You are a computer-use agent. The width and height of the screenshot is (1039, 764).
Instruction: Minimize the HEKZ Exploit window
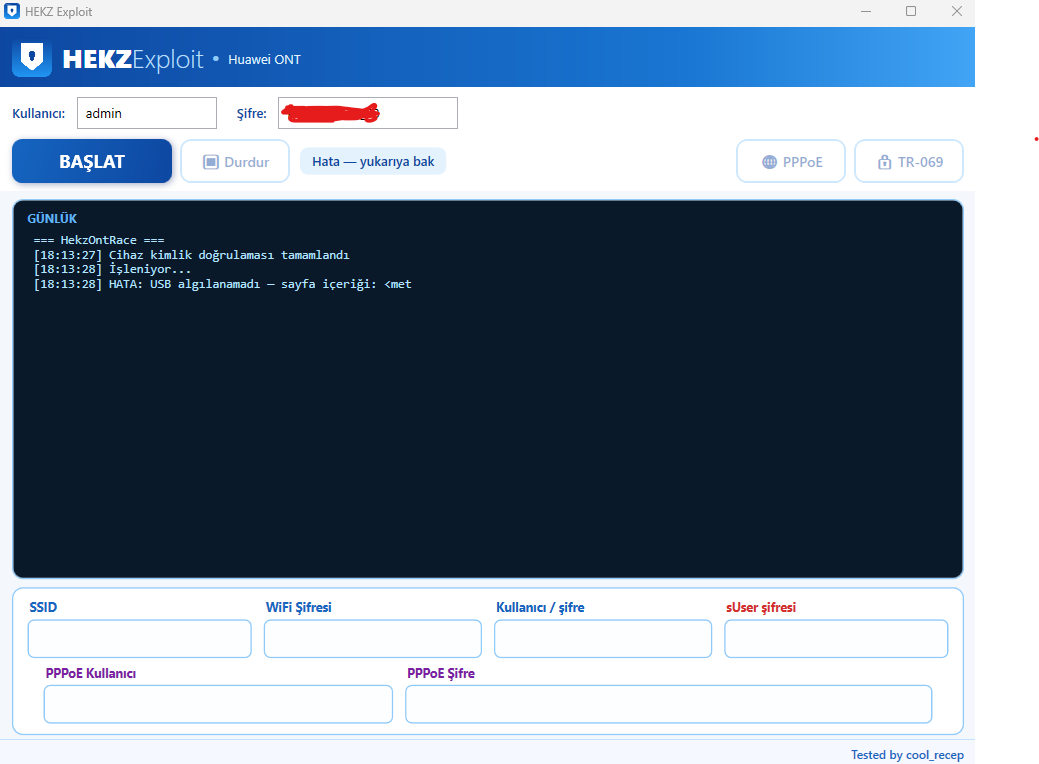tap(866, 11)
